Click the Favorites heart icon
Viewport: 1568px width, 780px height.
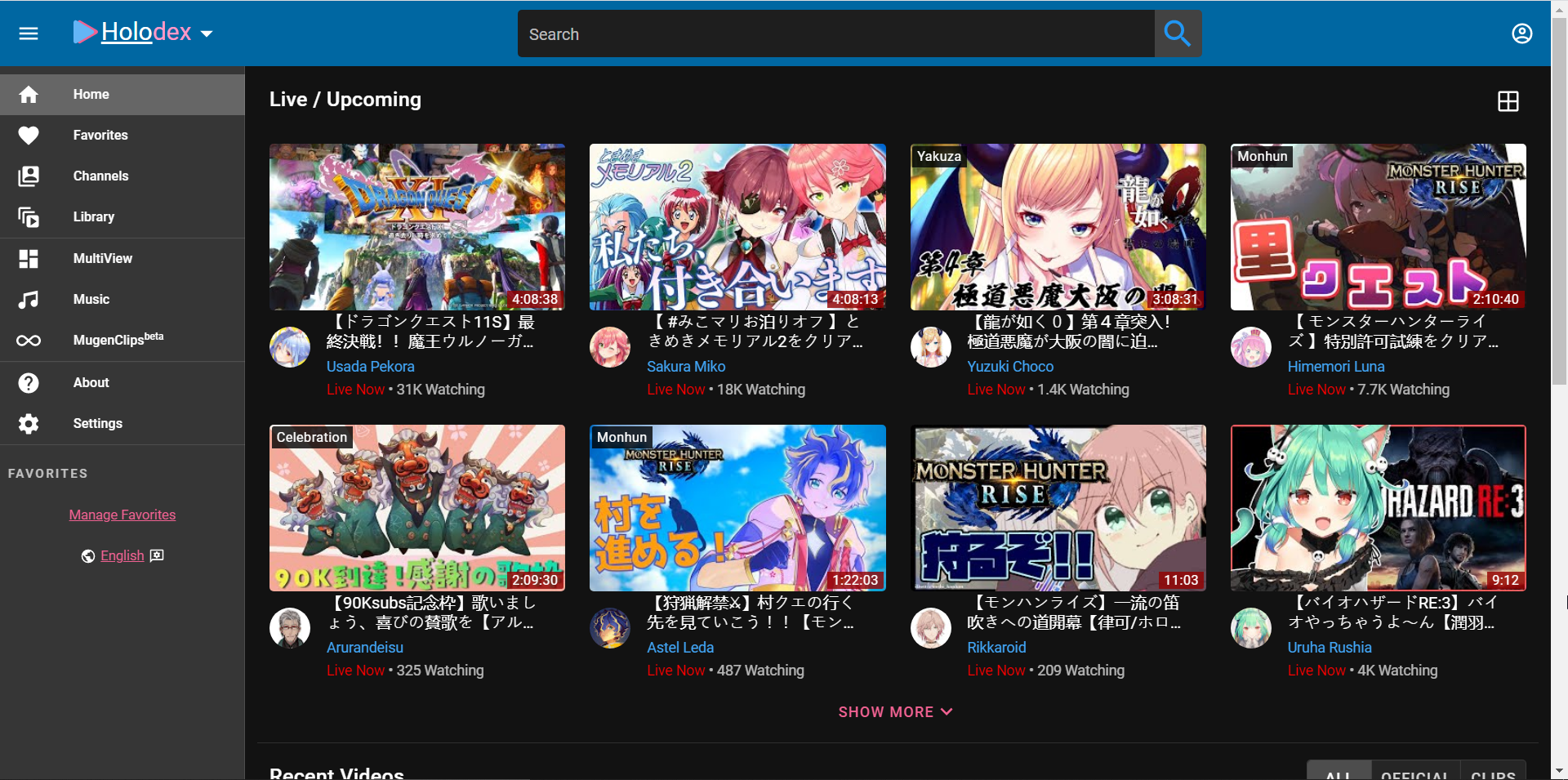(x=29, y=136)
